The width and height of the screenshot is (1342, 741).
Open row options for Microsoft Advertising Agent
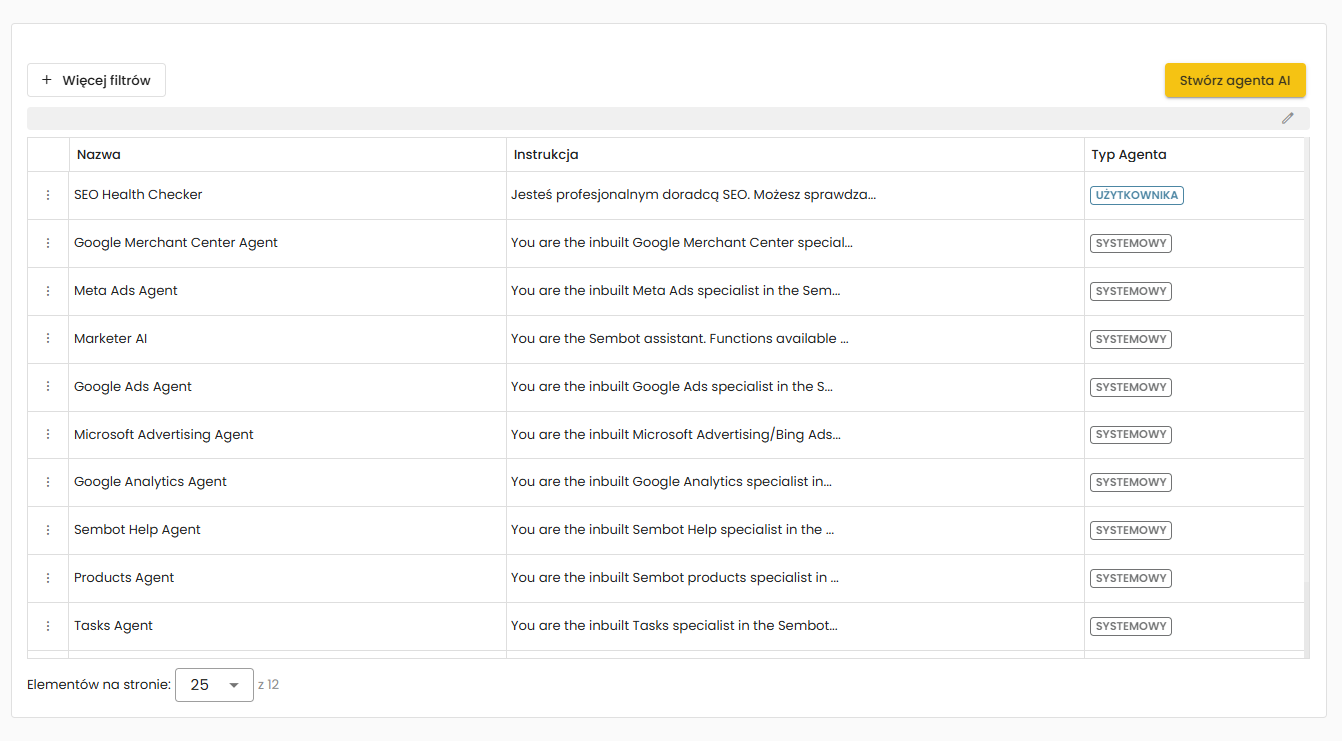tap(48, 435)
